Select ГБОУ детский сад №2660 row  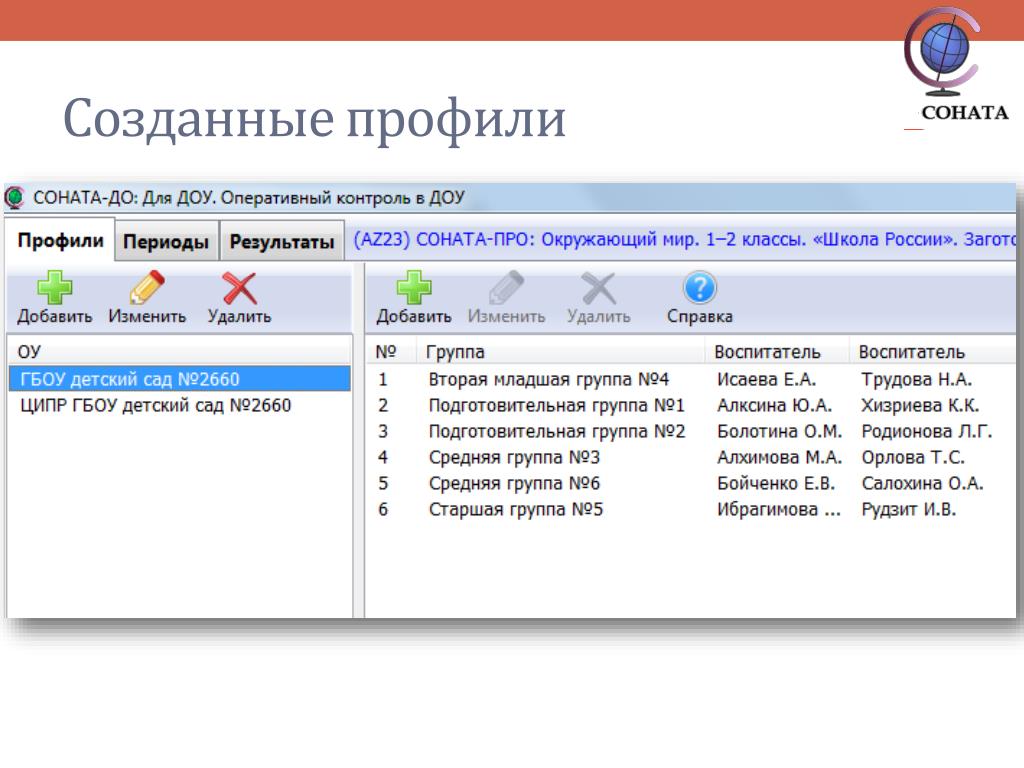(180, 379)
